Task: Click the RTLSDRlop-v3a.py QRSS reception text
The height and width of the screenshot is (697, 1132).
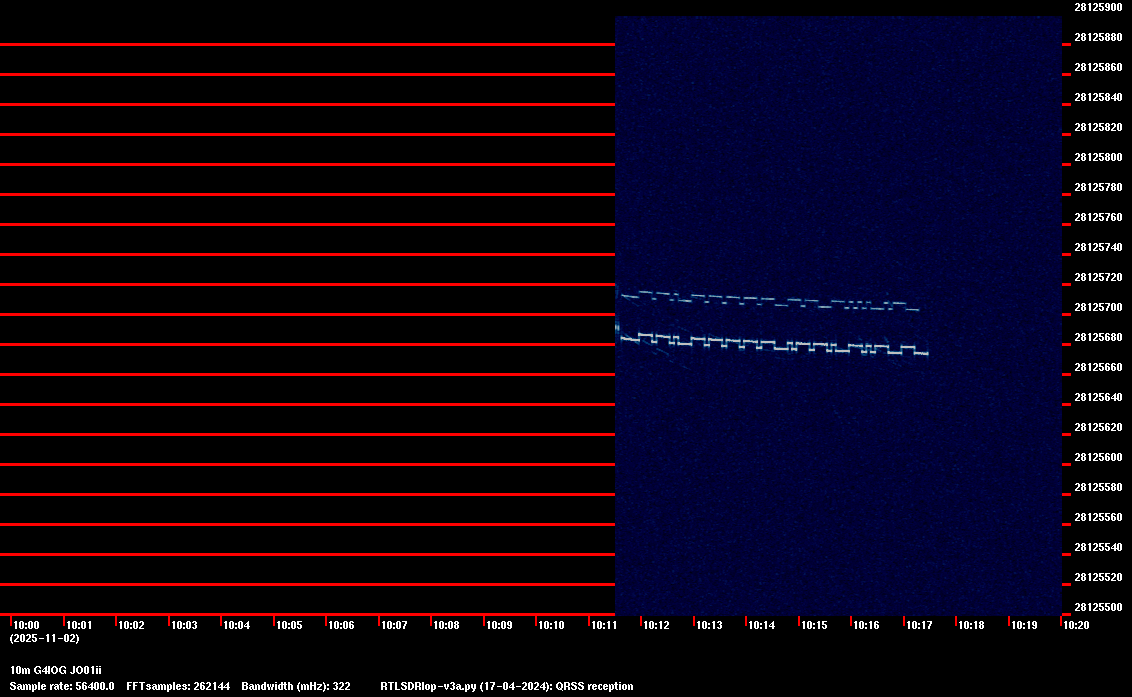Action: [507, 686]
